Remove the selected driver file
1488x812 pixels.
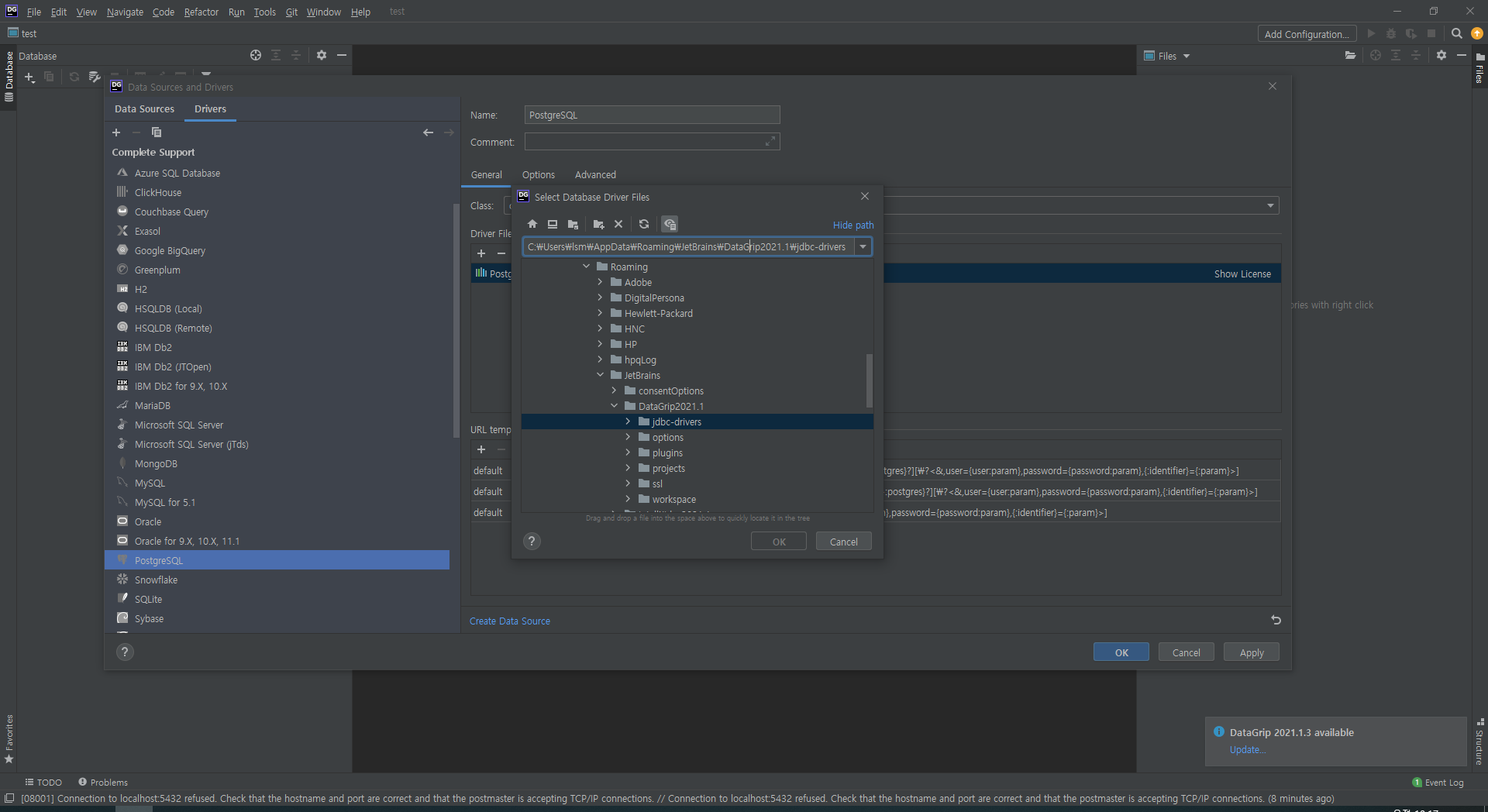tap(501, 253)
